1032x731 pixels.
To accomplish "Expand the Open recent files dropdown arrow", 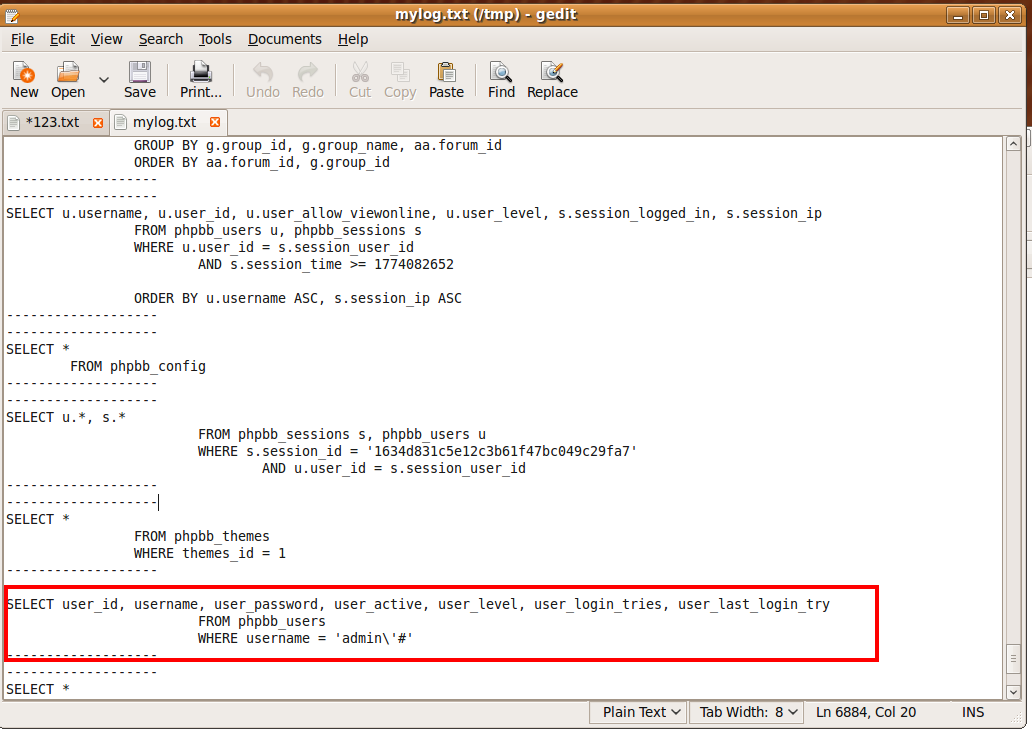I will [104, 79].
